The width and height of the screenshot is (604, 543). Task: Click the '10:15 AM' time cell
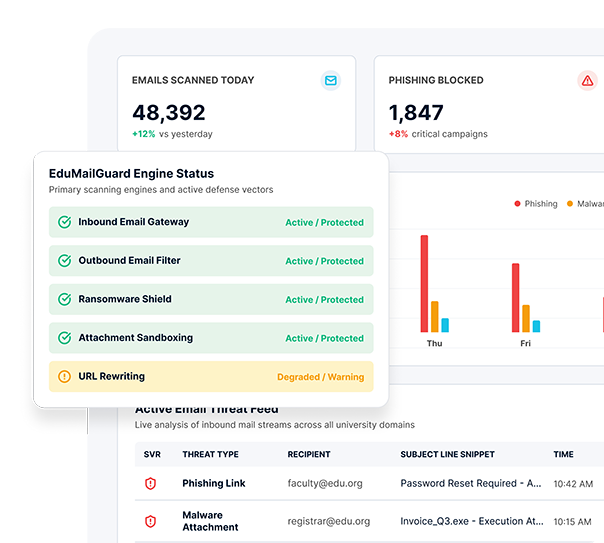coord(572,522)
